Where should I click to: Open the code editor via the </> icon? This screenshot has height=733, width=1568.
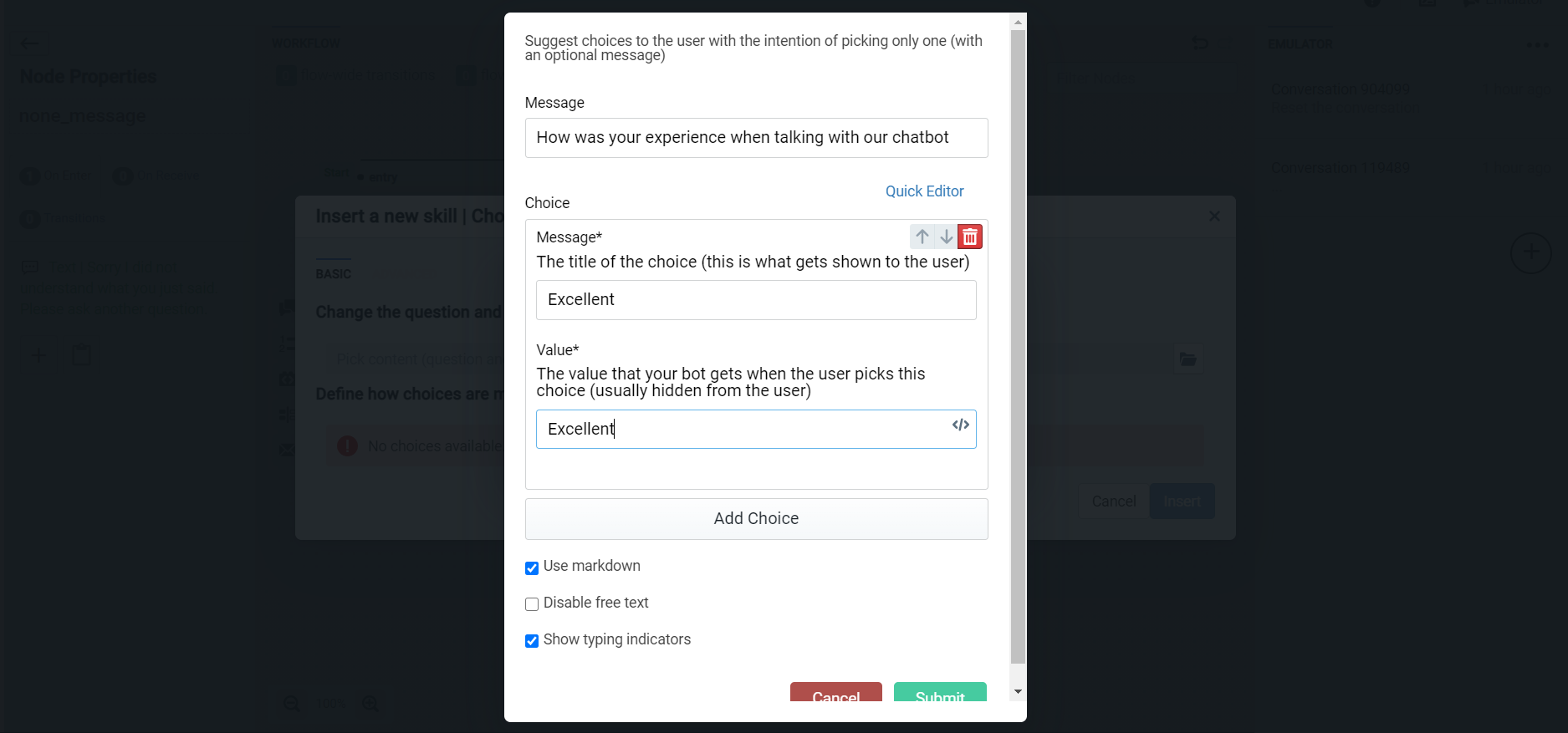959,425
